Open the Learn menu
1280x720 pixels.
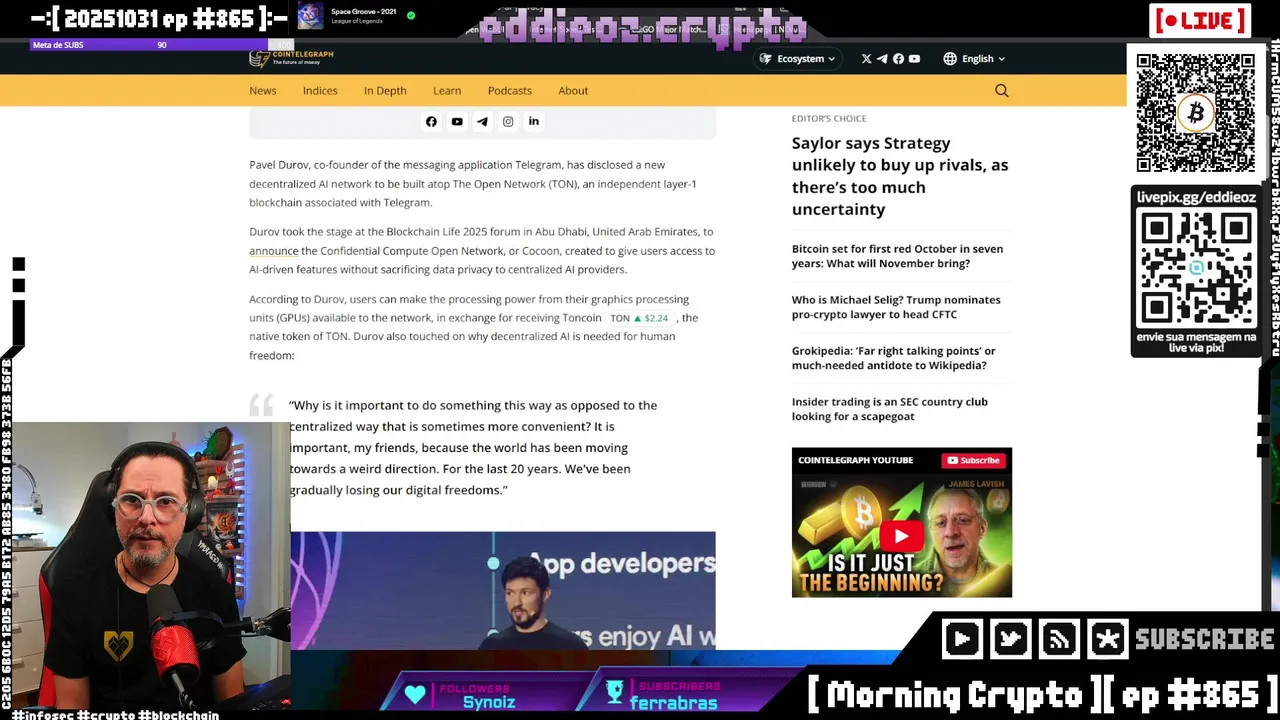pyautogui.click(x=447, y=90)
